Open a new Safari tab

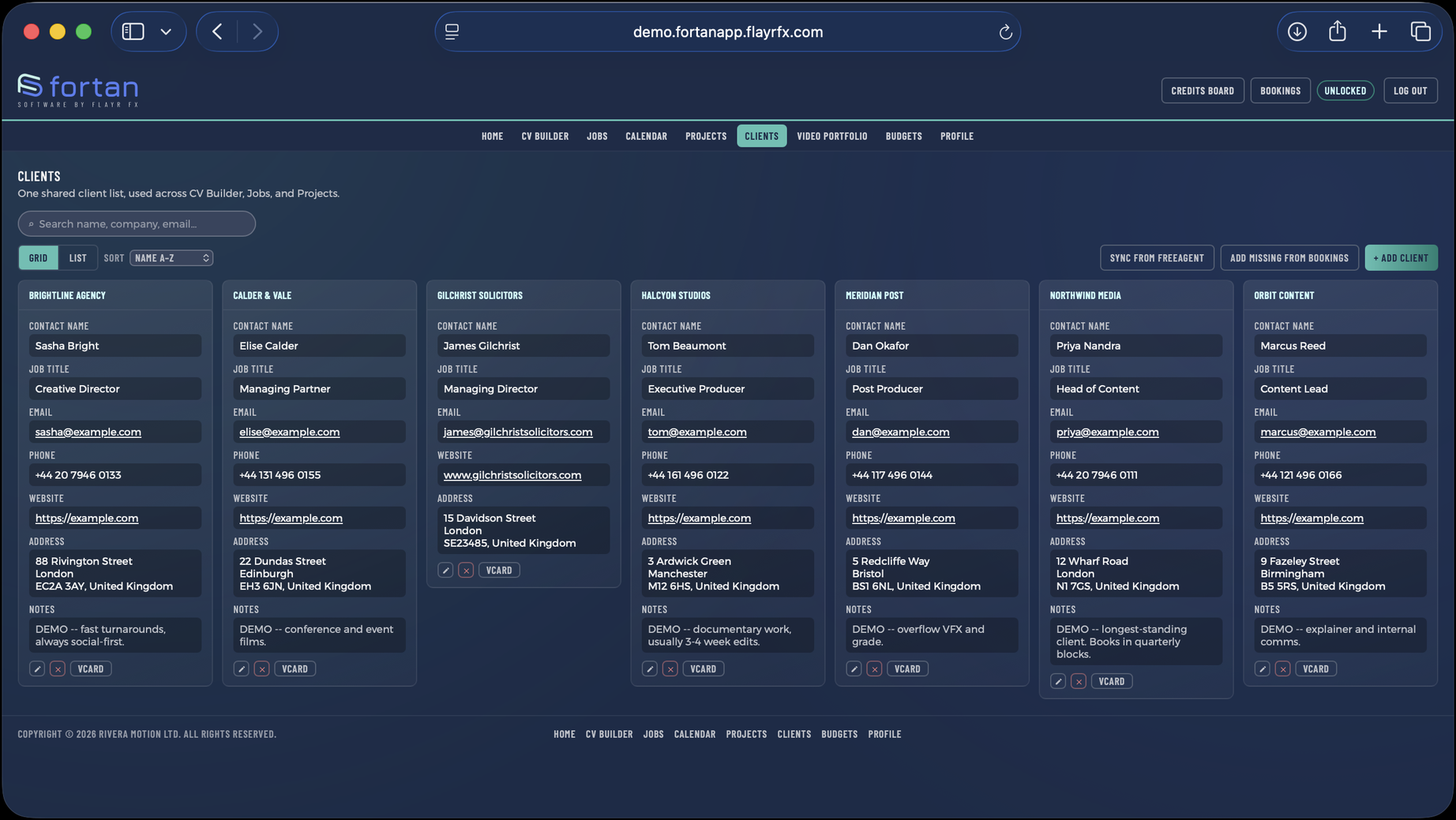1379,32
